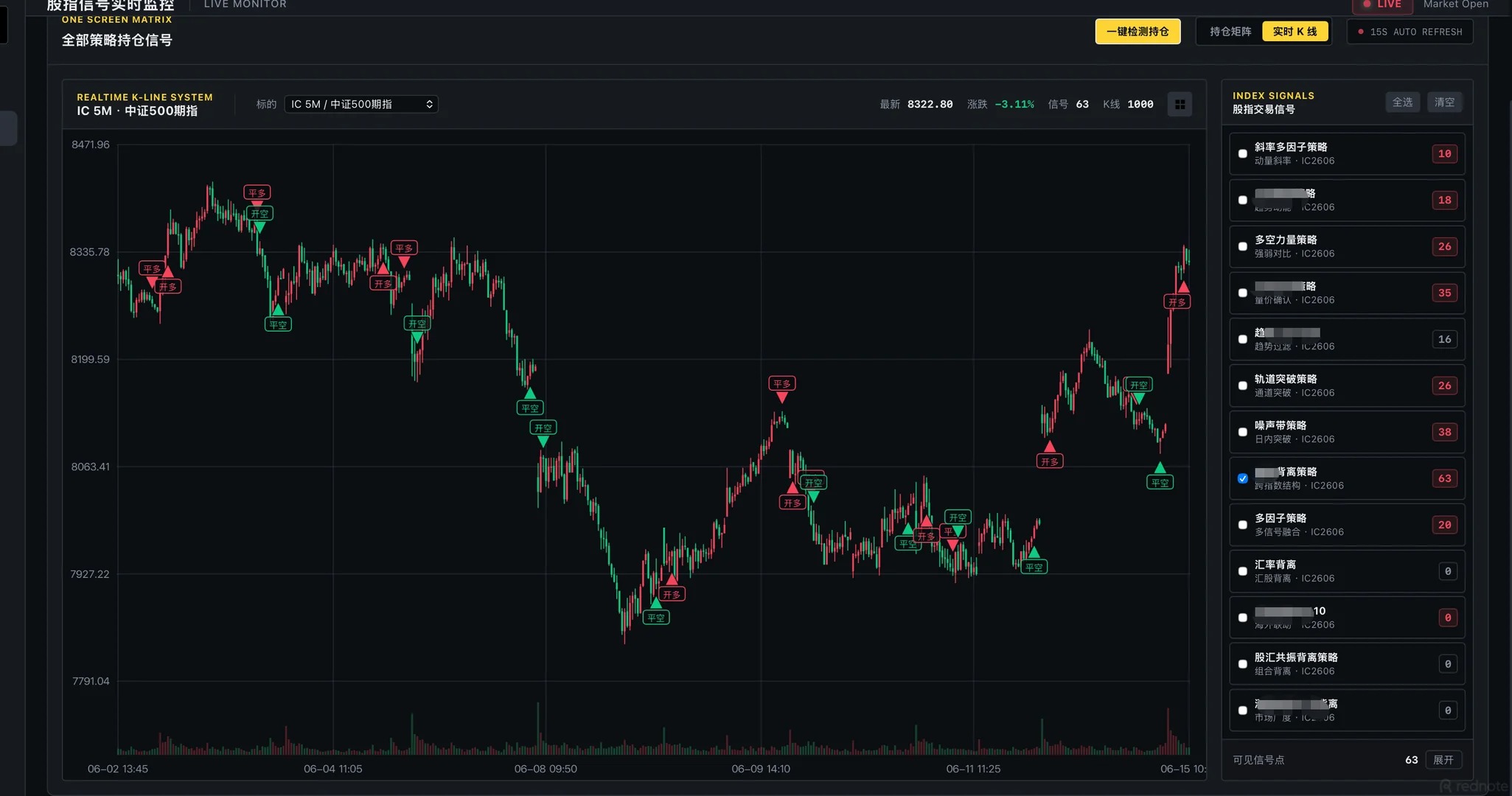
Task: Click the 15S AUTO REFRESH indicator
Action: [x=1410, y=32]
